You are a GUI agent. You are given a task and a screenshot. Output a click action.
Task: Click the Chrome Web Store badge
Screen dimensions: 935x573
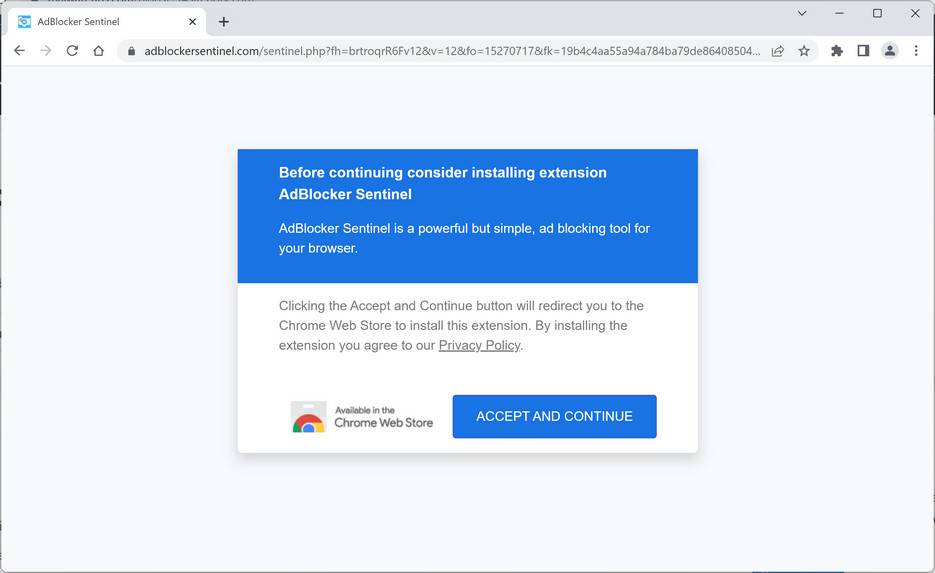point(362,417)
